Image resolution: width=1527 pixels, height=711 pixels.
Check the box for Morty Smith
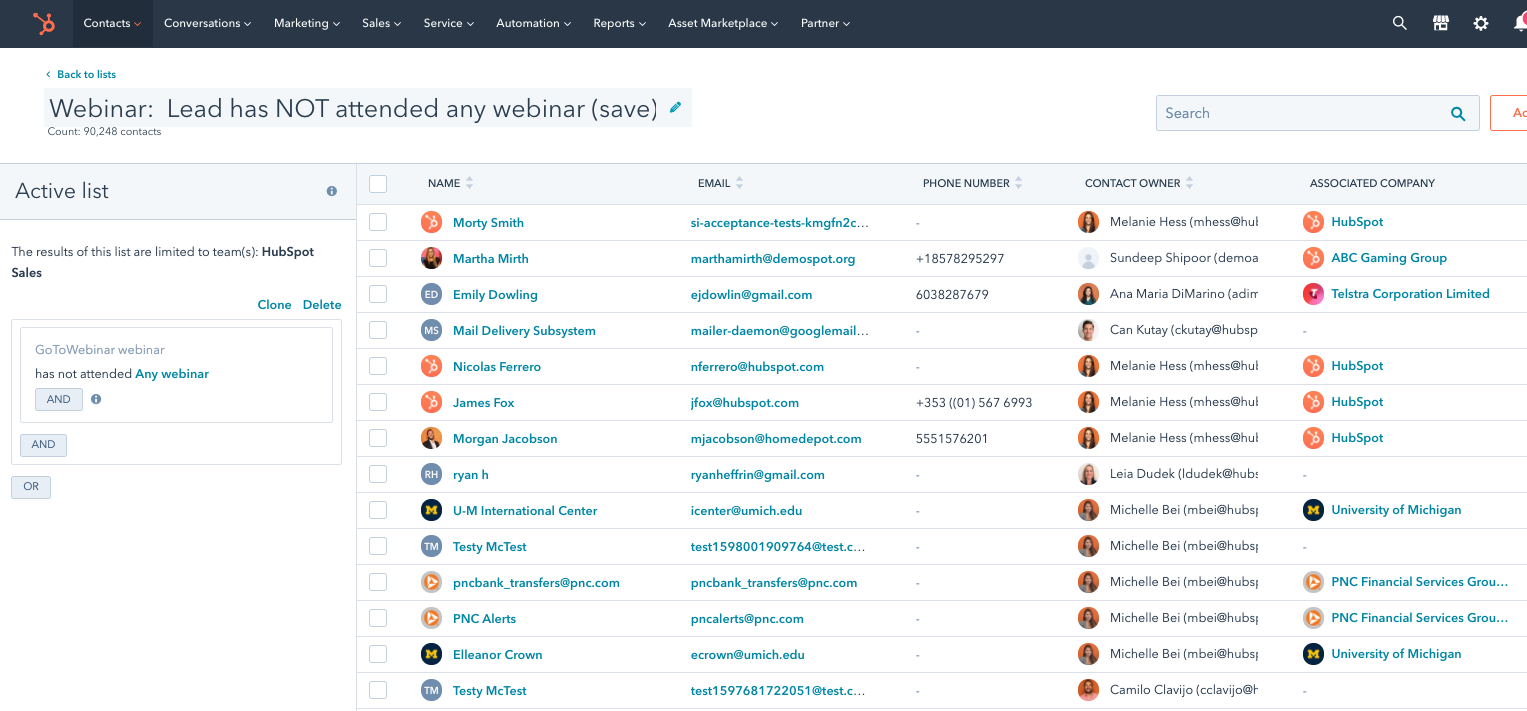(378, 222)
